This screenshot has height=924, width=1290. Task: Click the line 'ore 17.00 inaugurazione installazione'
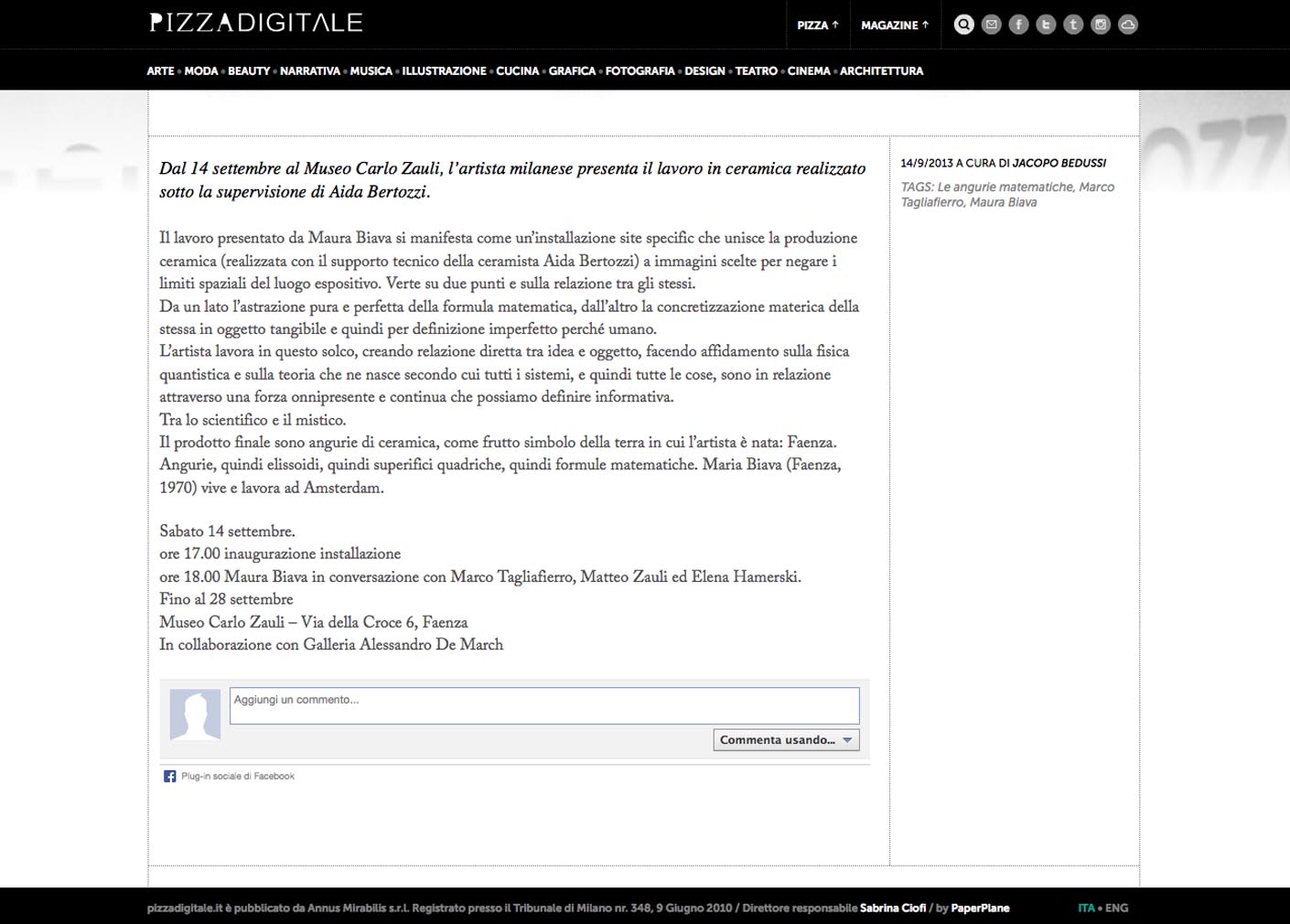[280, 553]
